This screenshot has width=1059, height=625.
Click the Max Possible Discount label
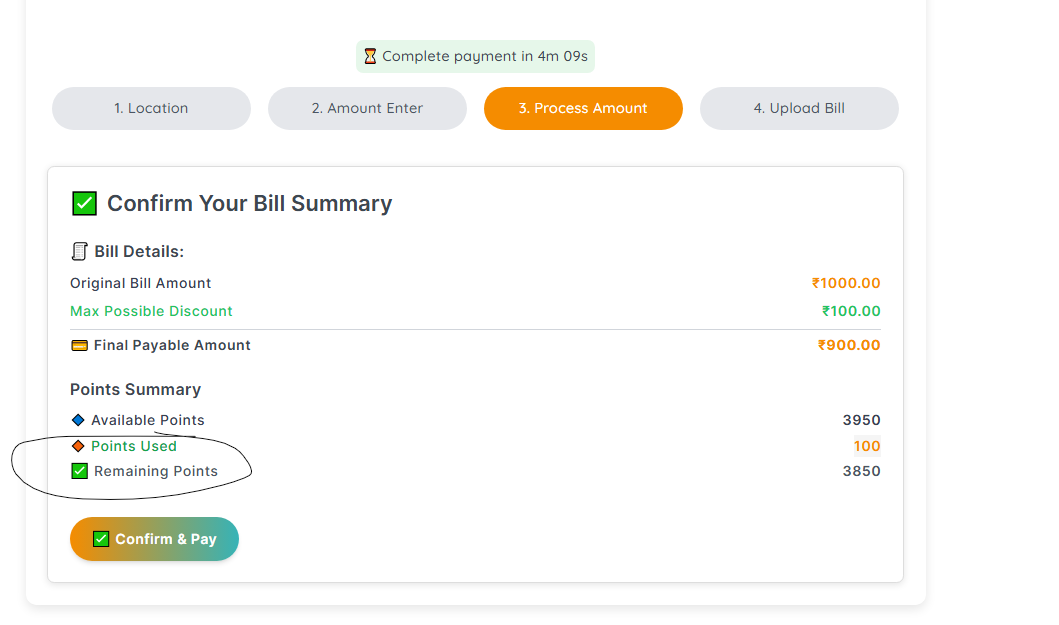point(151,311)
